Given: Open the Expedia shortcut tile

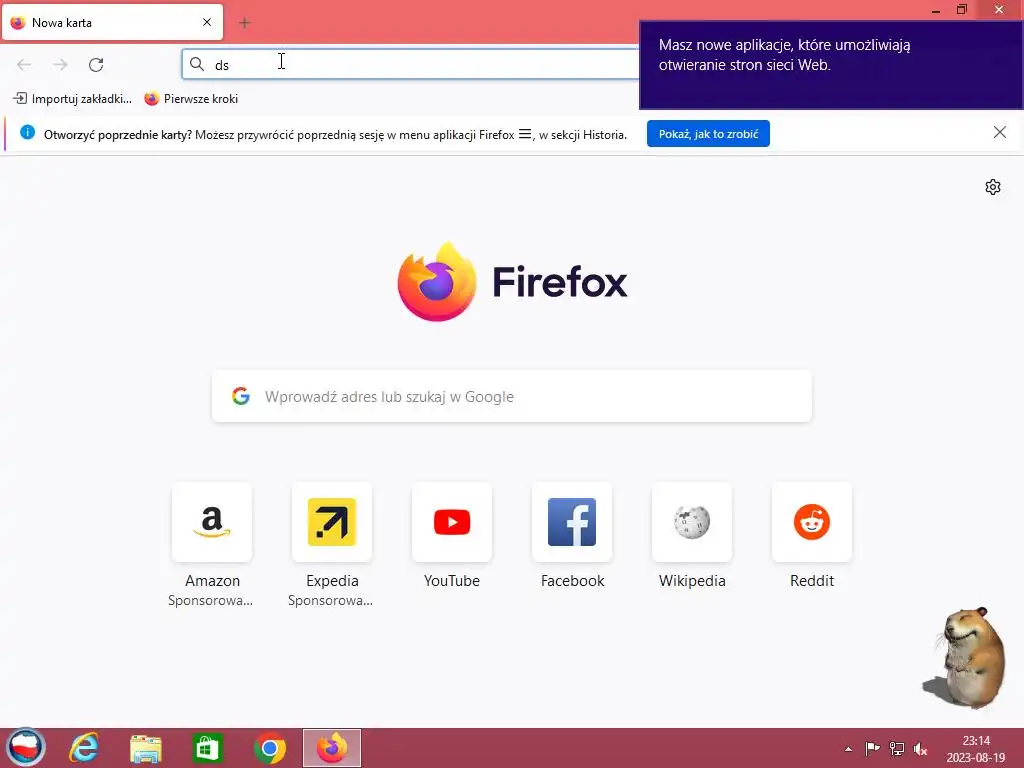Looking at the screenshot, I should (x=332, y=522).
